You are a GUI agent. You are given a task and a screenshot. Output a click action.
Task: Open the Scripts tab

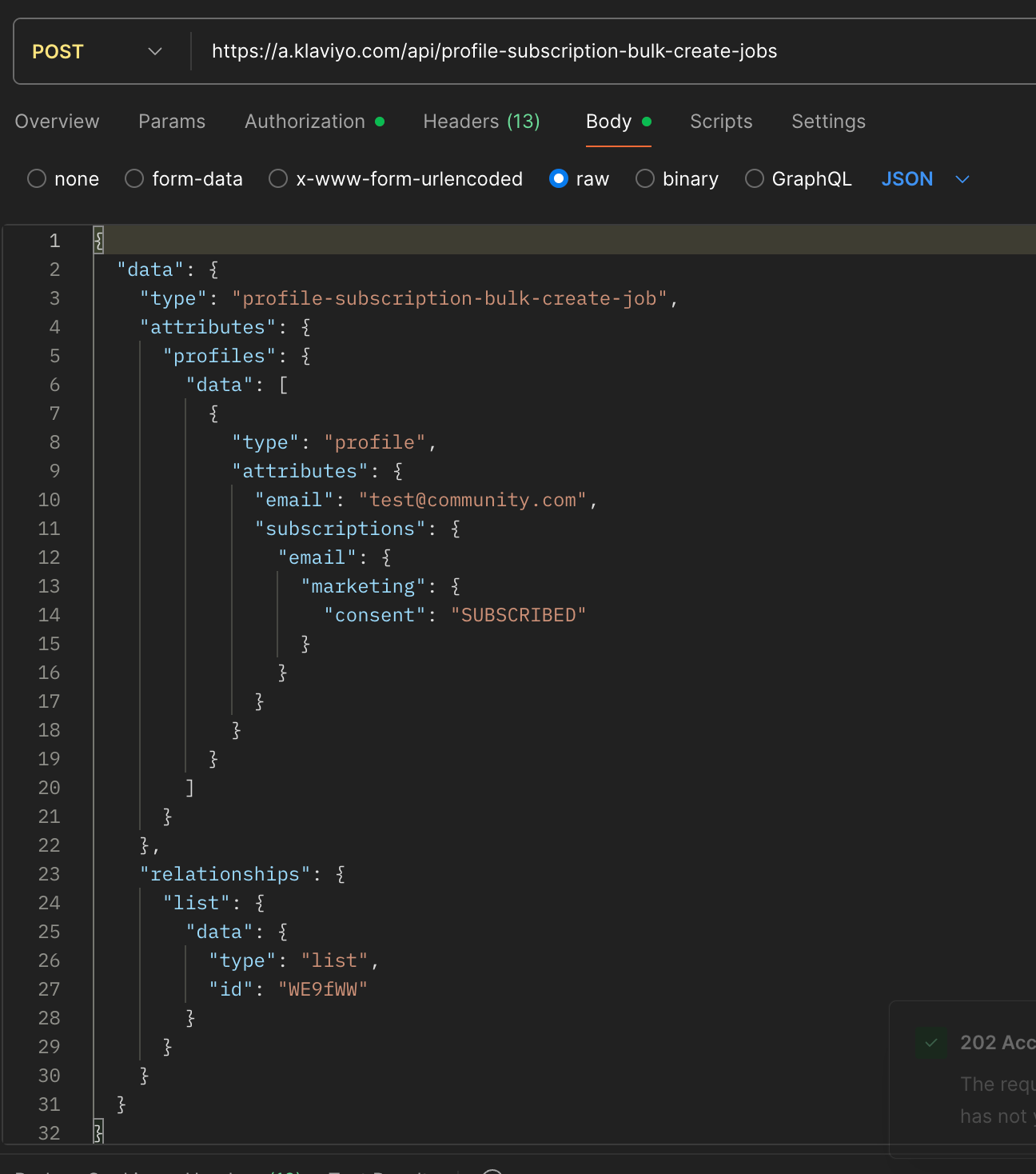721,122
